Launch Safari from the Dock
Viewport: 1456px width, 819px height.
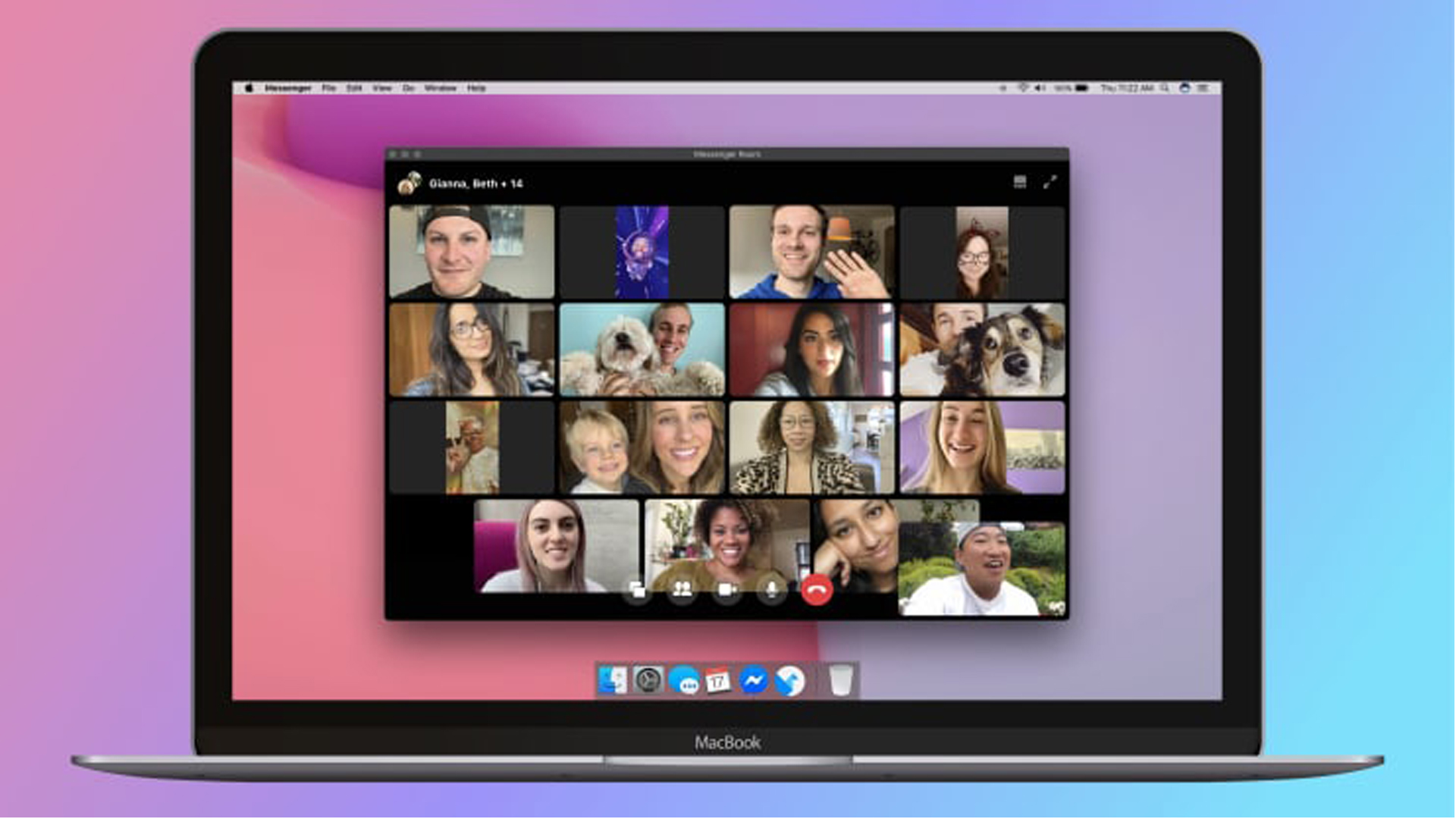click(x=789, y=680)
